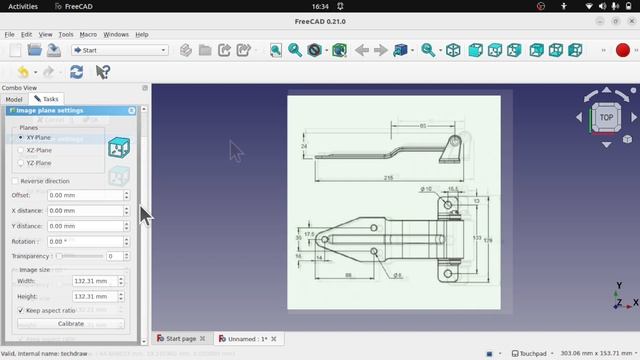The height and width of the screenshot is (360, 640).
Task: Open the View menu
Action: [x=45, y=35]
